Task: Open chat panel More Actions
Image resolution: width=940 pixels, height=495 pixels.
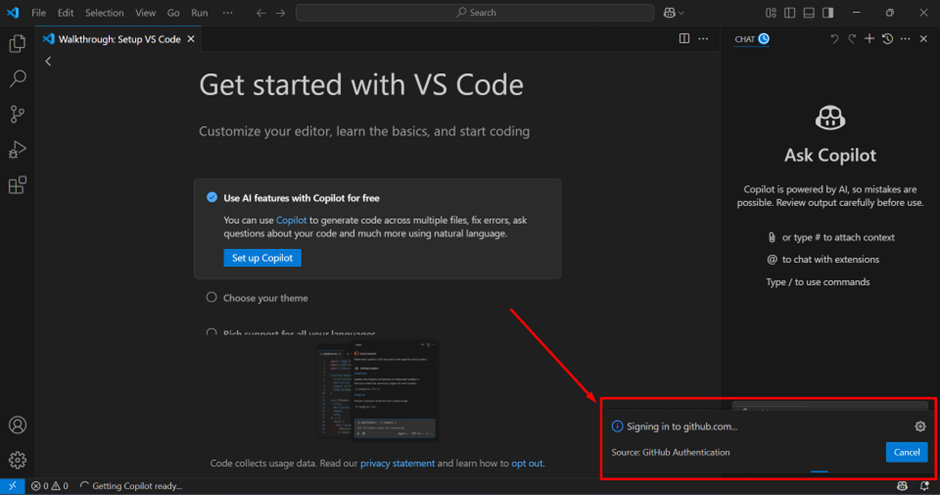Action: pyautogui.click(x=905, y=39)
